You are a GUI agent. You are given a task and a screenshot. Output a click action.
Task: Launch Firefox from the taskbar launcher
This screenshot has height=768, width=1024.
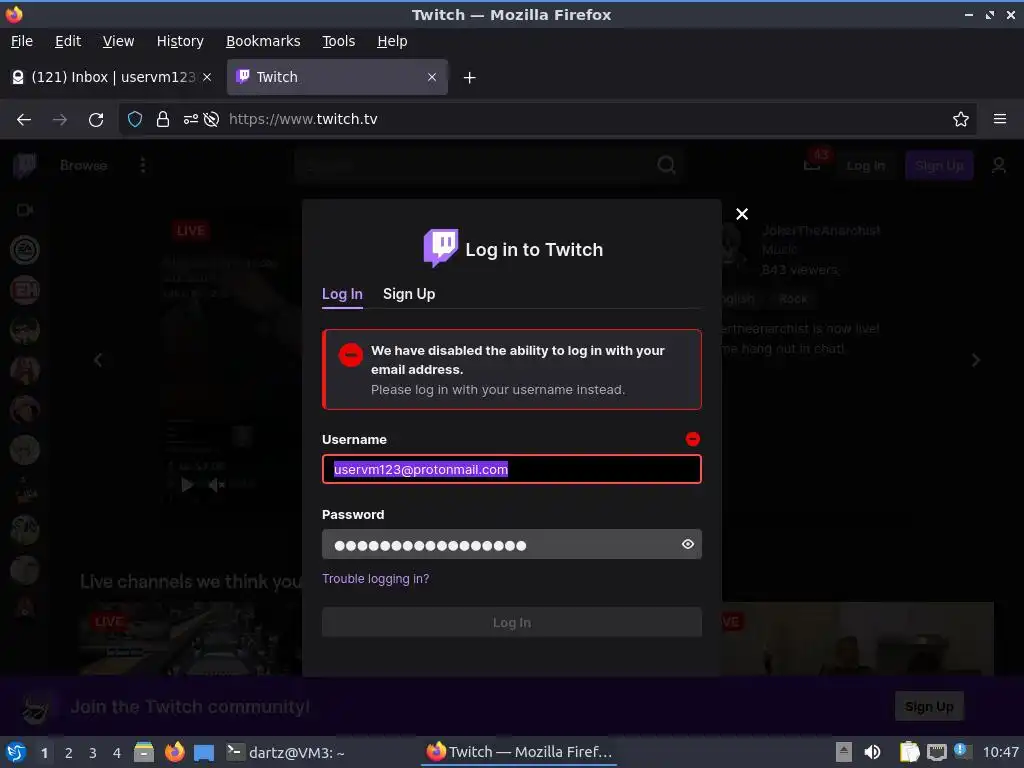click(x=174, y=752)
